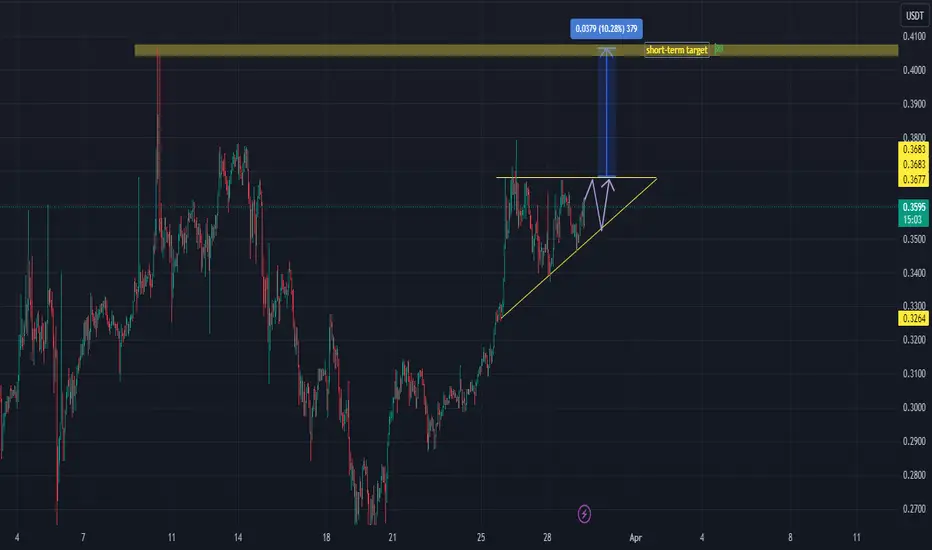Click the 25 date label on time axis
This screenshot has height=550, width=932.
click(481, 538)
